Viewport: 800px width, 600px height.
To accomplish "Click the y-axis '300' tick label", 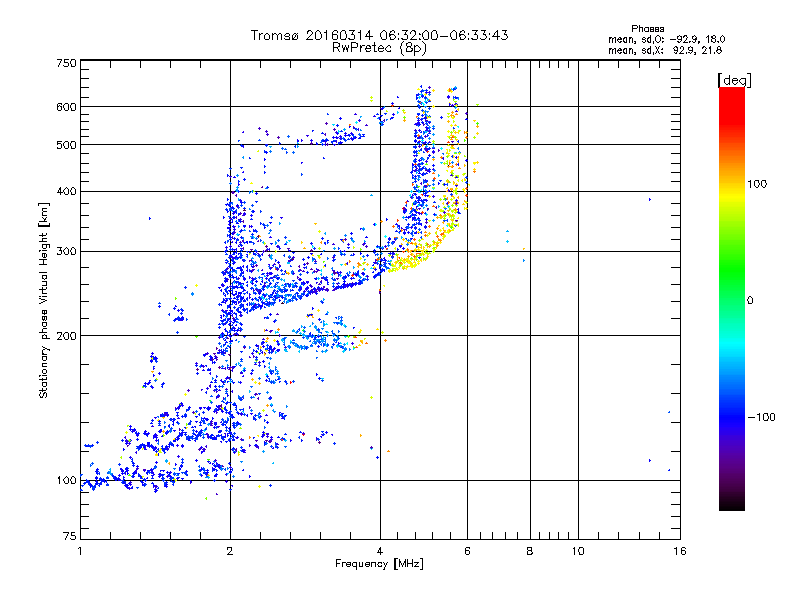I will point(66,251).
